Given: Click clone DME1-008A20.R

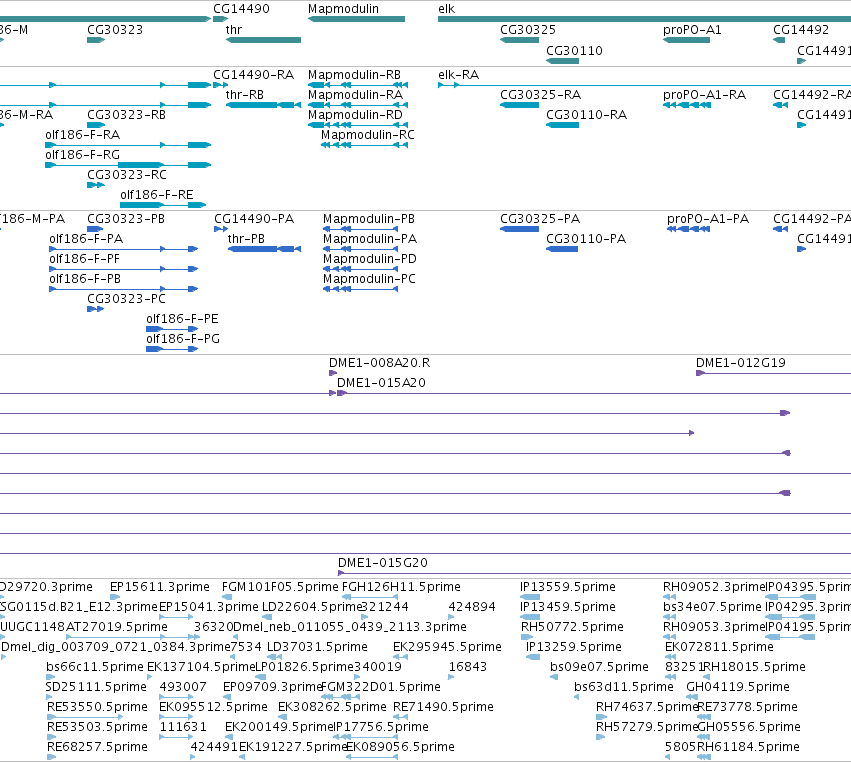Looking at the screenshot, I should coord(379,363).
